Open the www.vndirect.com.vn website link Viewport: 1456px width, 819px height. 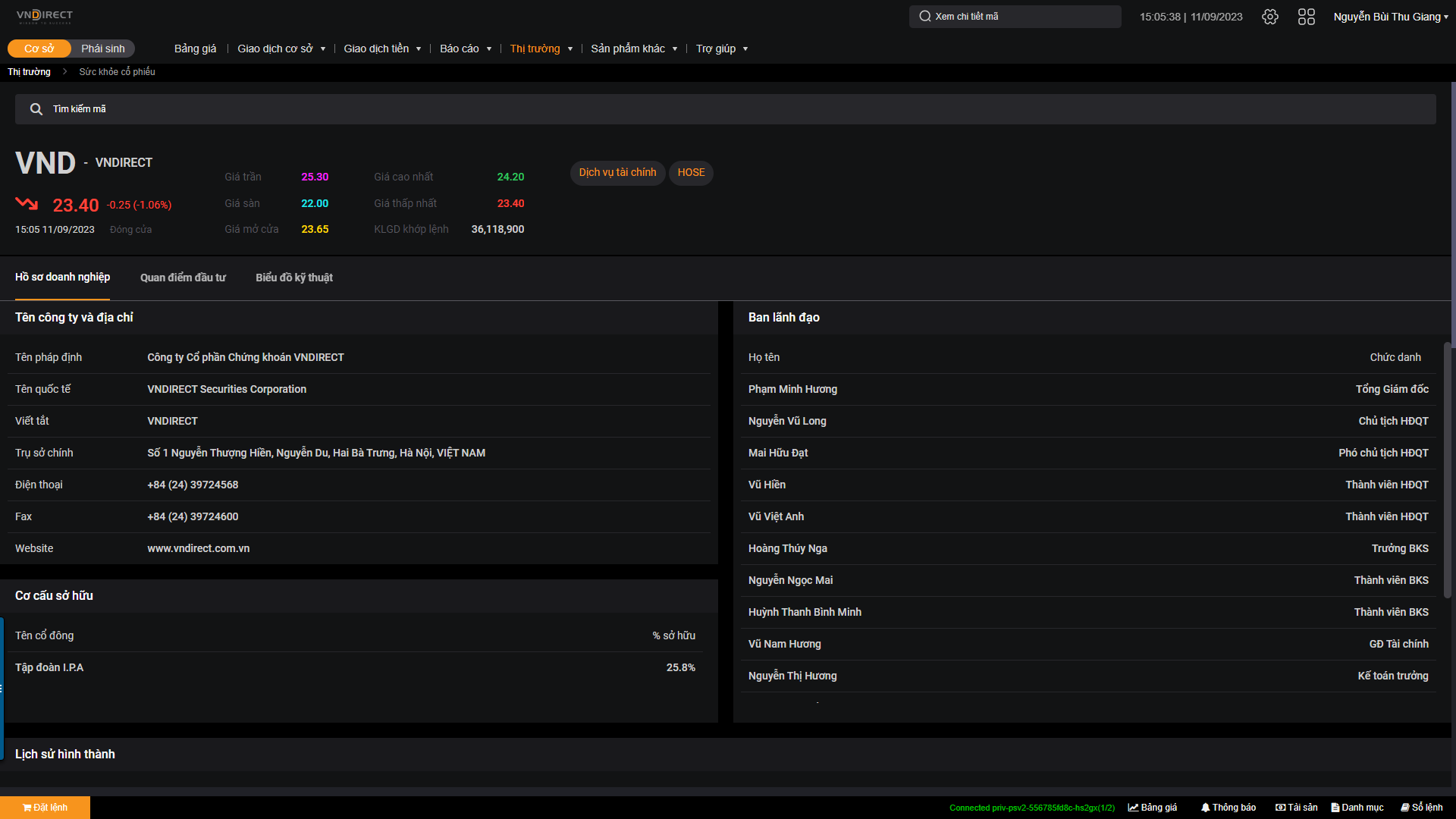point(199,548)
